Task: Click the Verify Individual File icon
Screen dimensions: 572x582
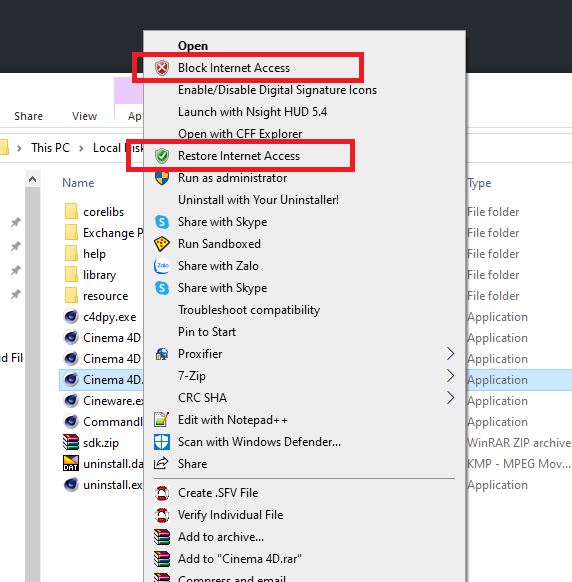Action: click(x=162, y=515)
